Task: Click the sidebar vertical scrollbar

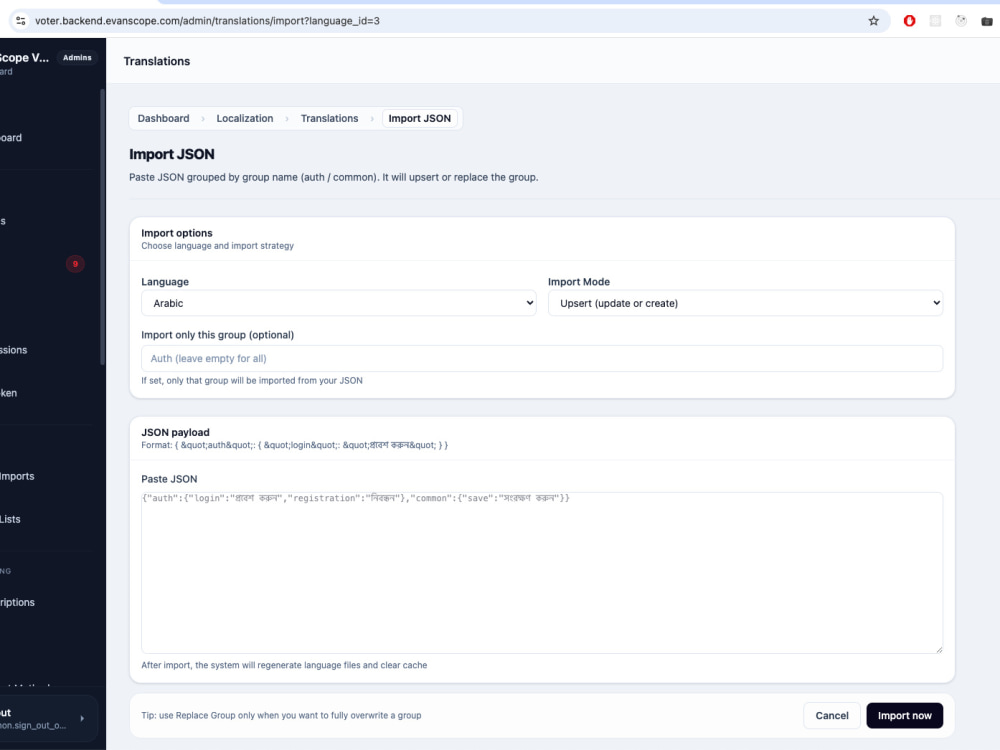Action: [x=102, y=226]
